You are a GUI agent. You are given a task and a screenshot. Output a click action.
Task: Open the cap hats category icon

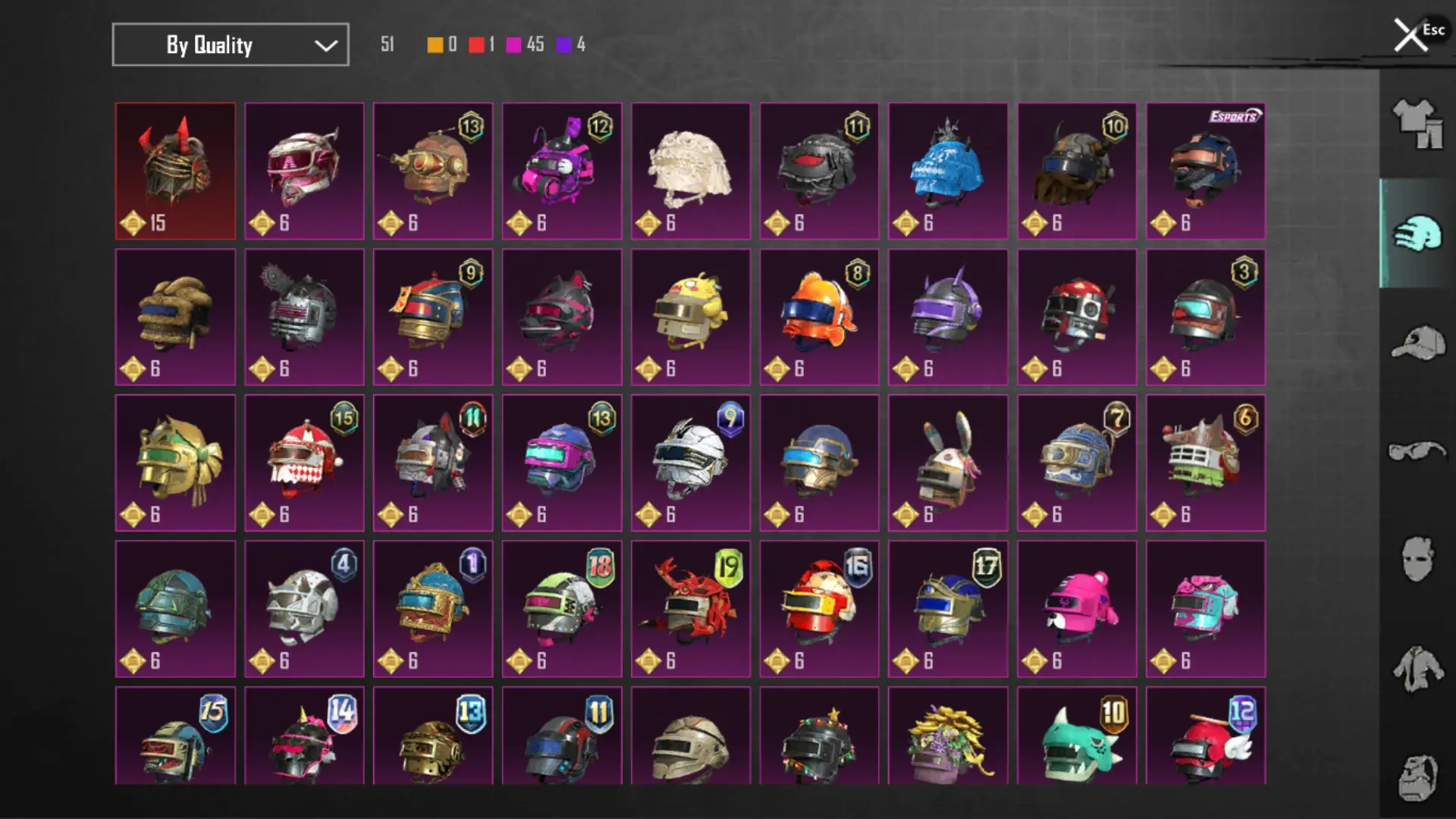click(1417, 343)
